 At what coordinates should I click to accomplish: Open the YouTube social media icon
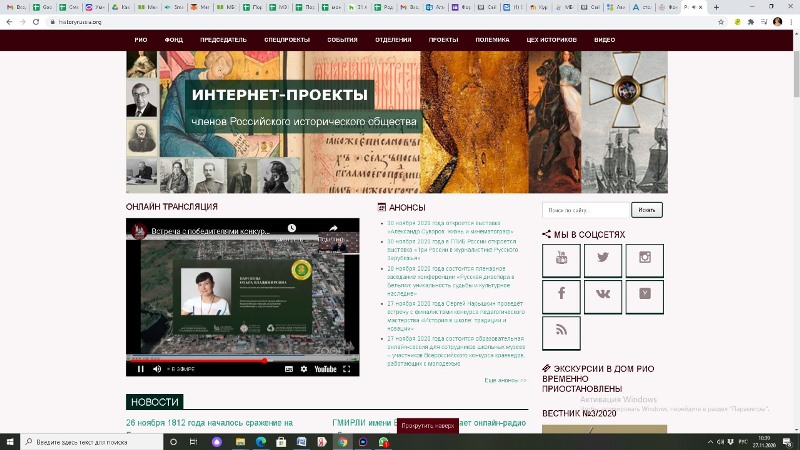[x=561, y=260]
